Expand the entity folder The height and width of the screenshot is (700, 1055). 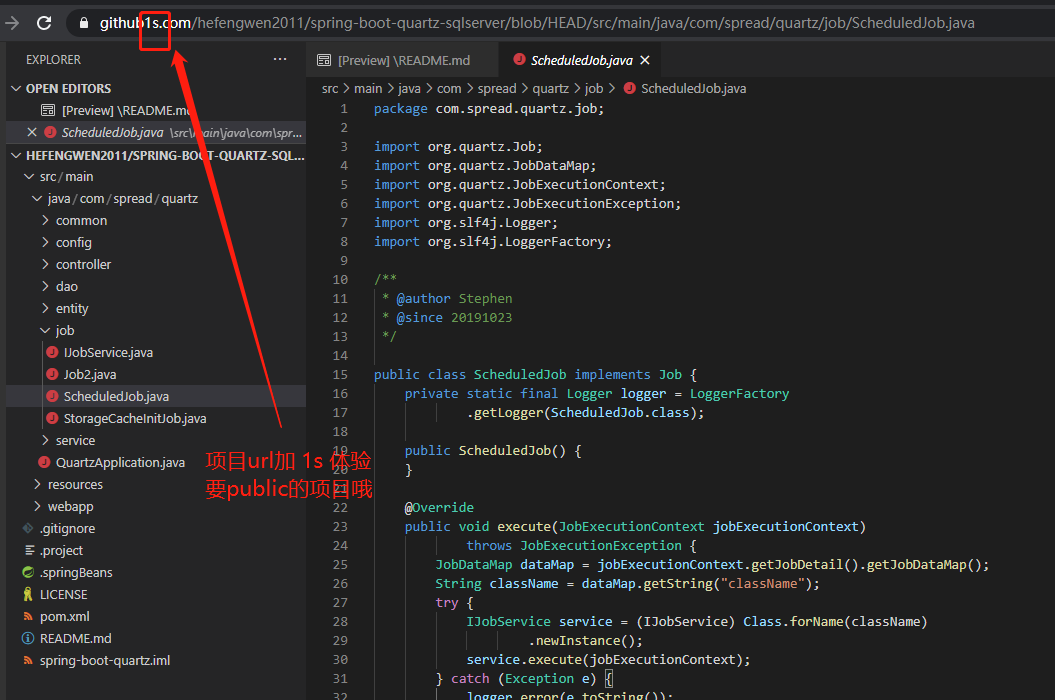(45, 308)
